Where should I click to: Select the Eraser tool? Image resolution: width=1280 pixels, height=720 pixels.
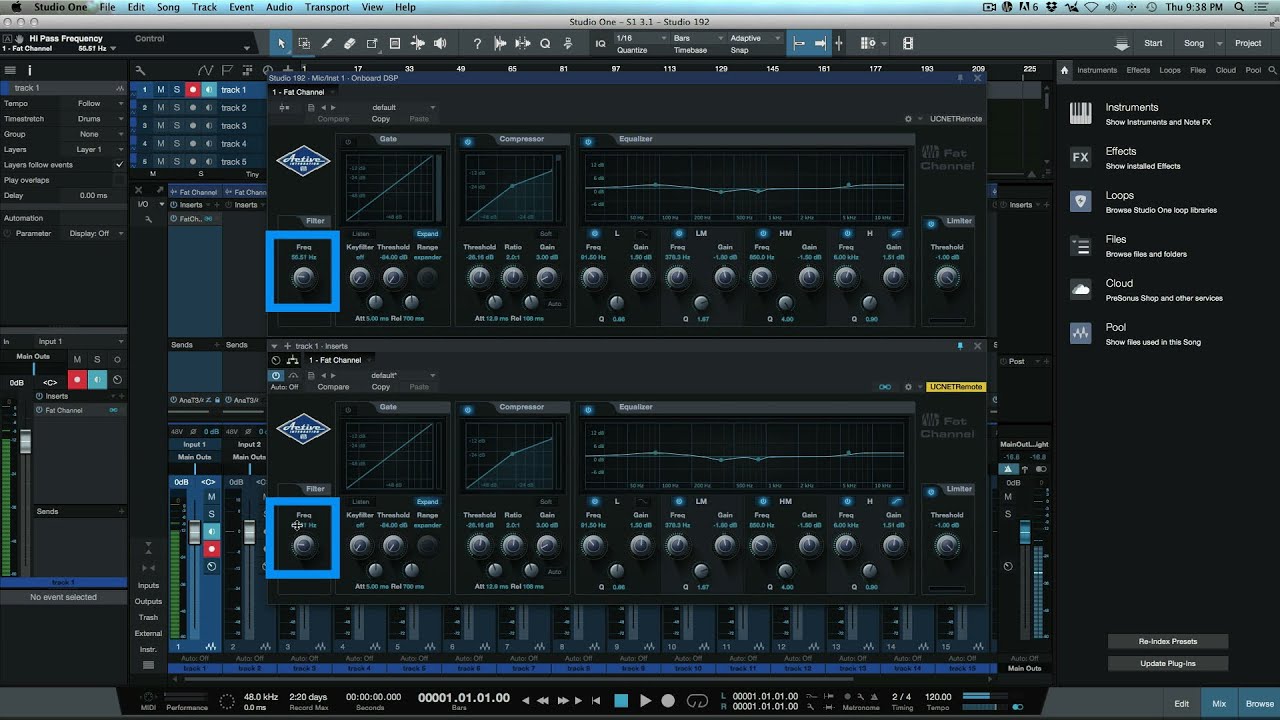click(x=349, y=44)
